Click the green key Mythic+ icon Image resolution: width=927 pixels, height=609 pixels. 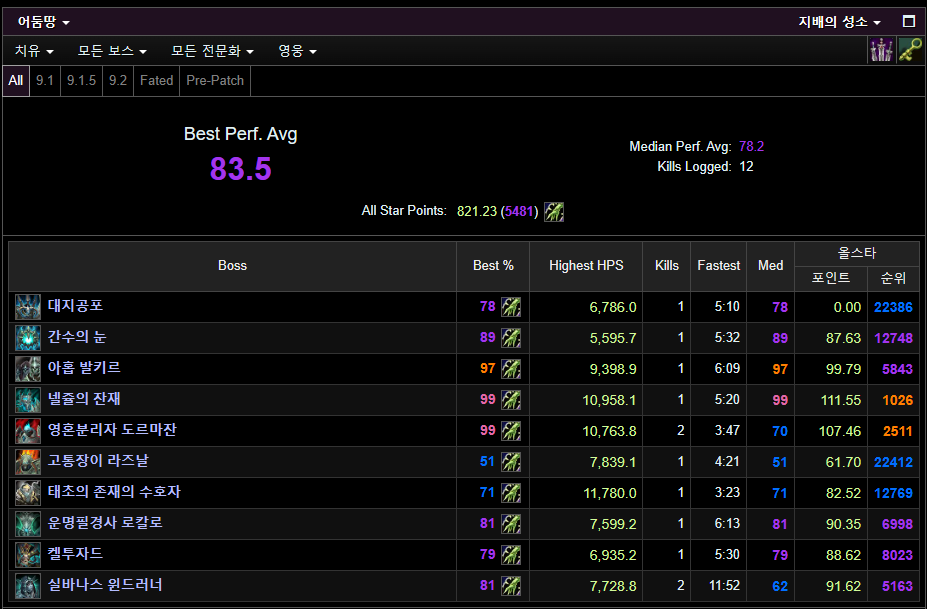tap(910, 50)
